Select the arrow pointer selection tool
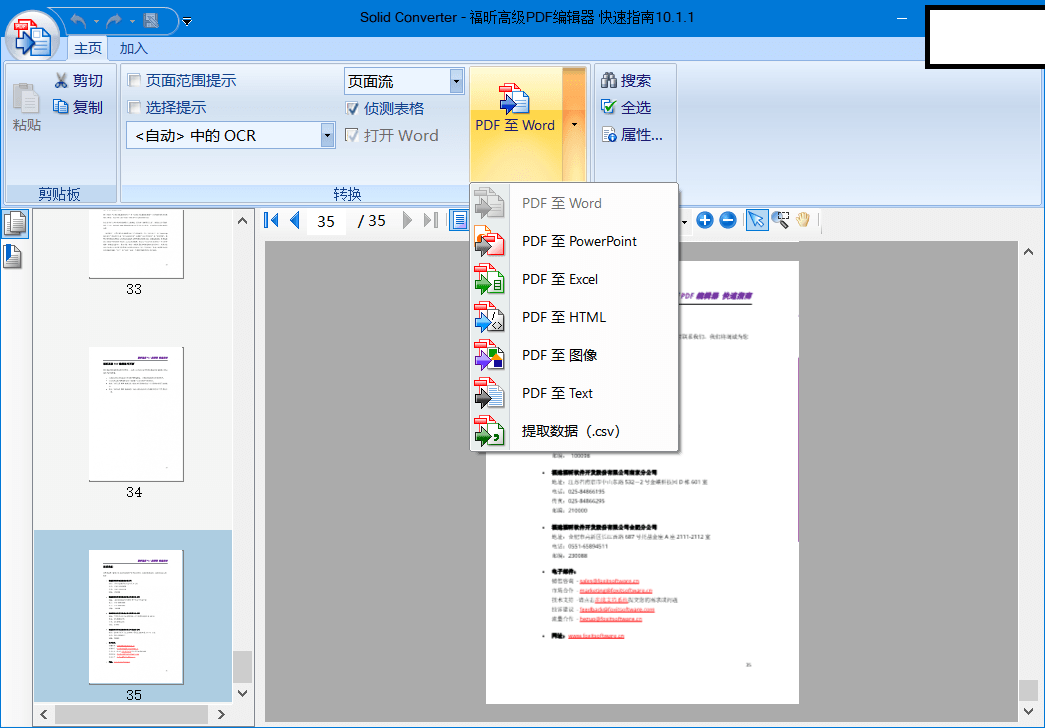 [756, 220]
